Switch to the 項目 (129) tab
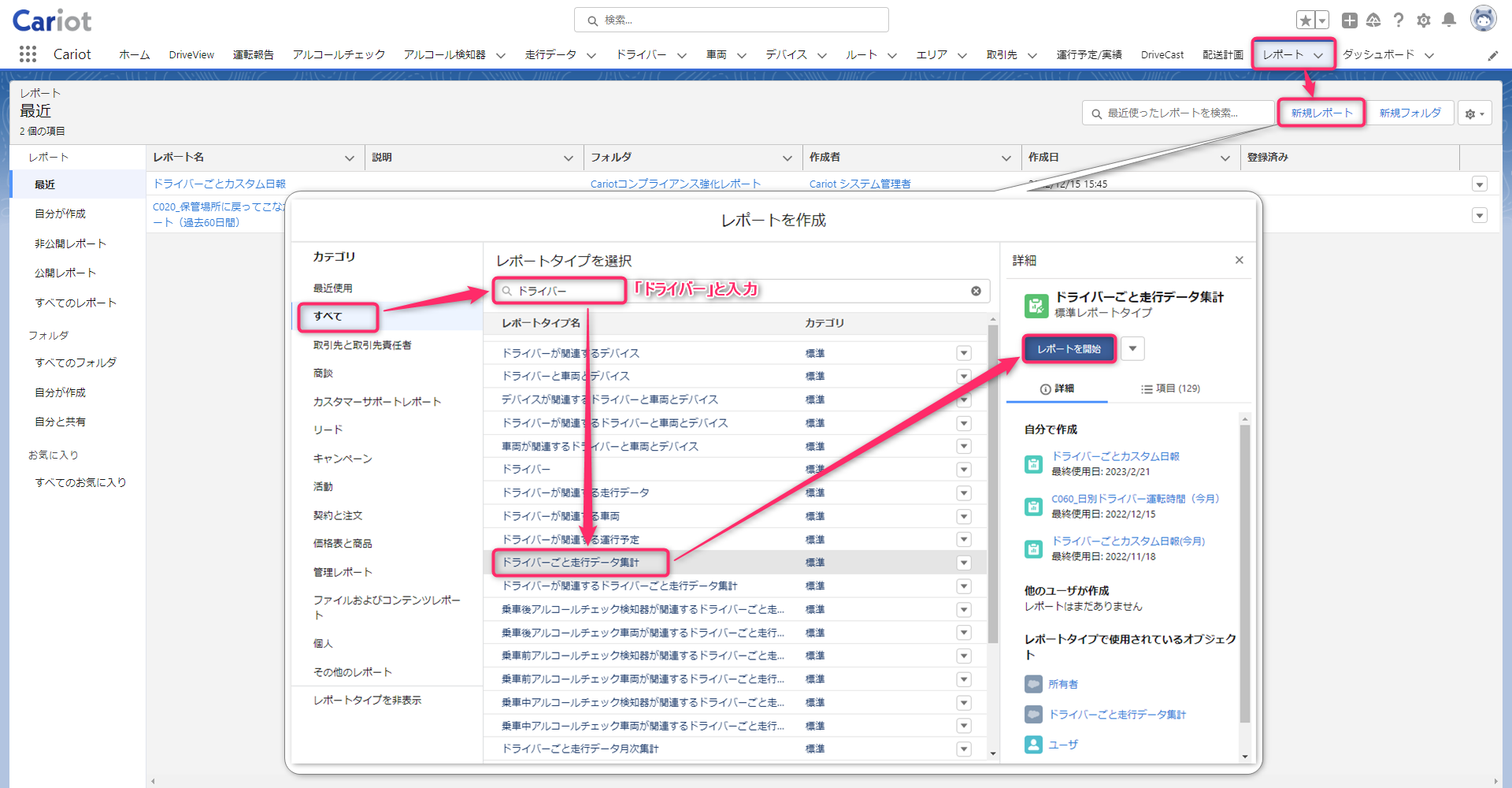This screenshot has width=1512, height=788. tap(1170, 388)
